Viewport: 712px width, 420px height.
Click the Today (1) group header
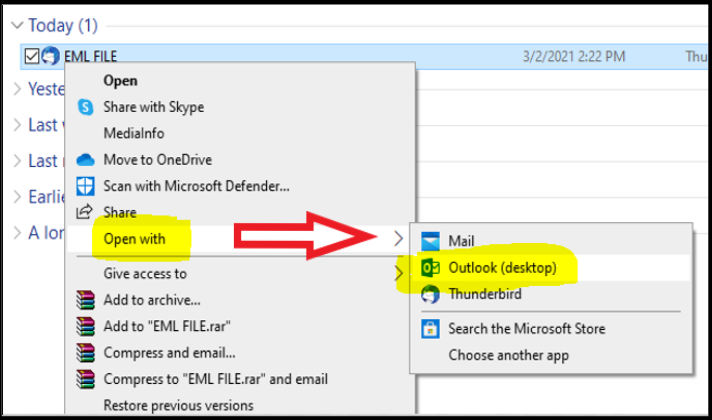(x=63, y=25)
